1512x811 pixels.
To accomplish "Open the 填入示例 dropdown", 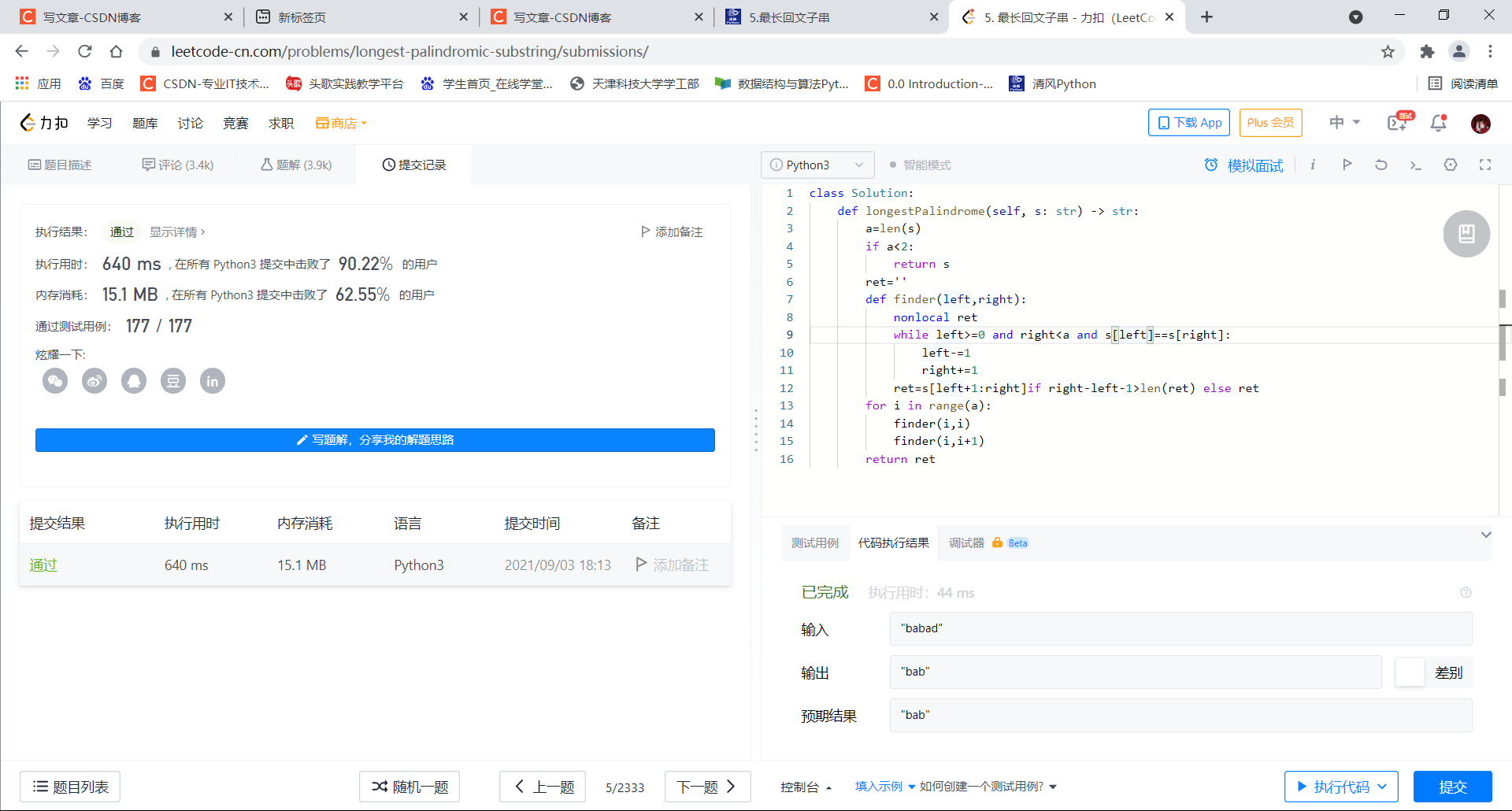I will [880, 786].
